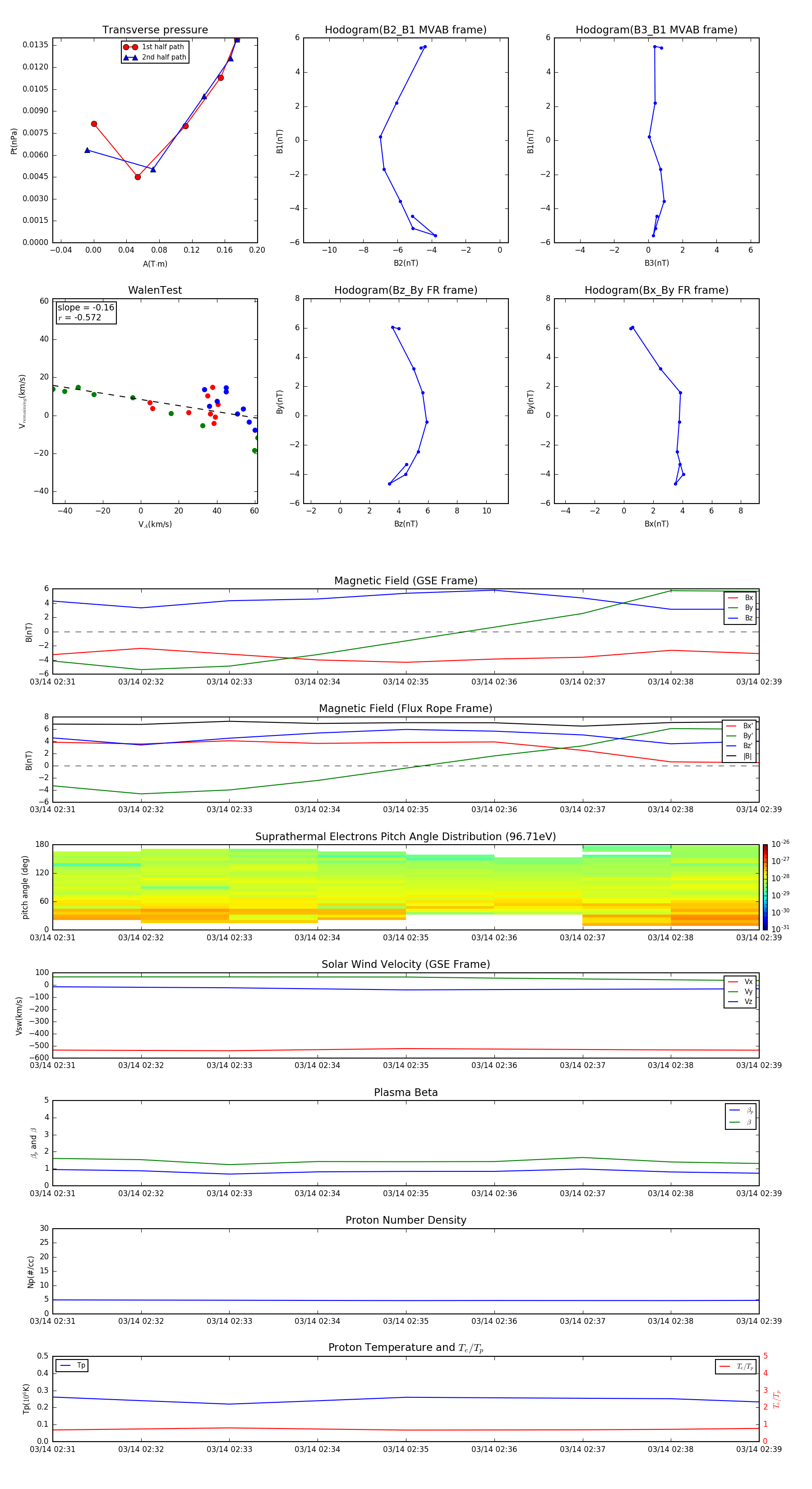
Task: Click 'Hodogram(B2_B1 MVAB frame)' title
Action: point(406,30)
